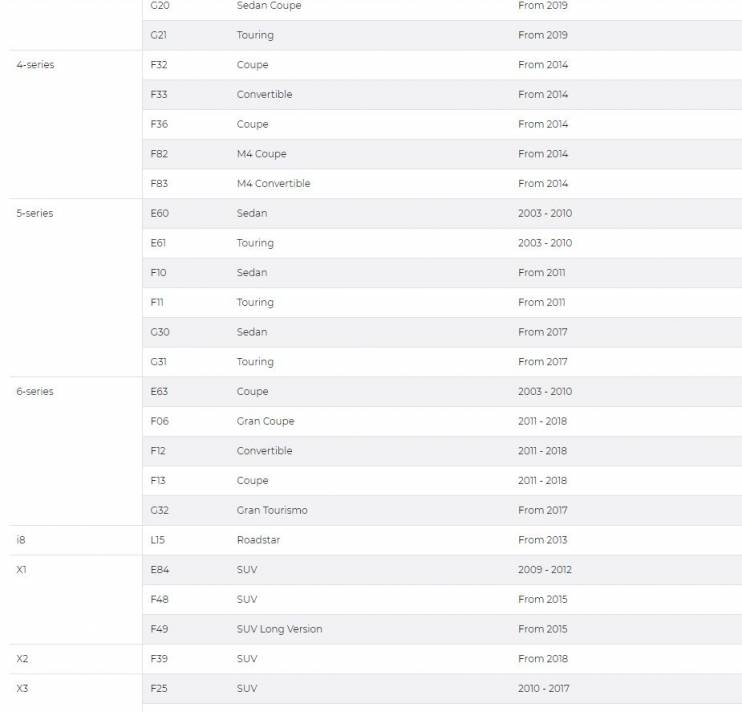Click M4 Convertible body type

pyautogui.click(x=274, y=184)
